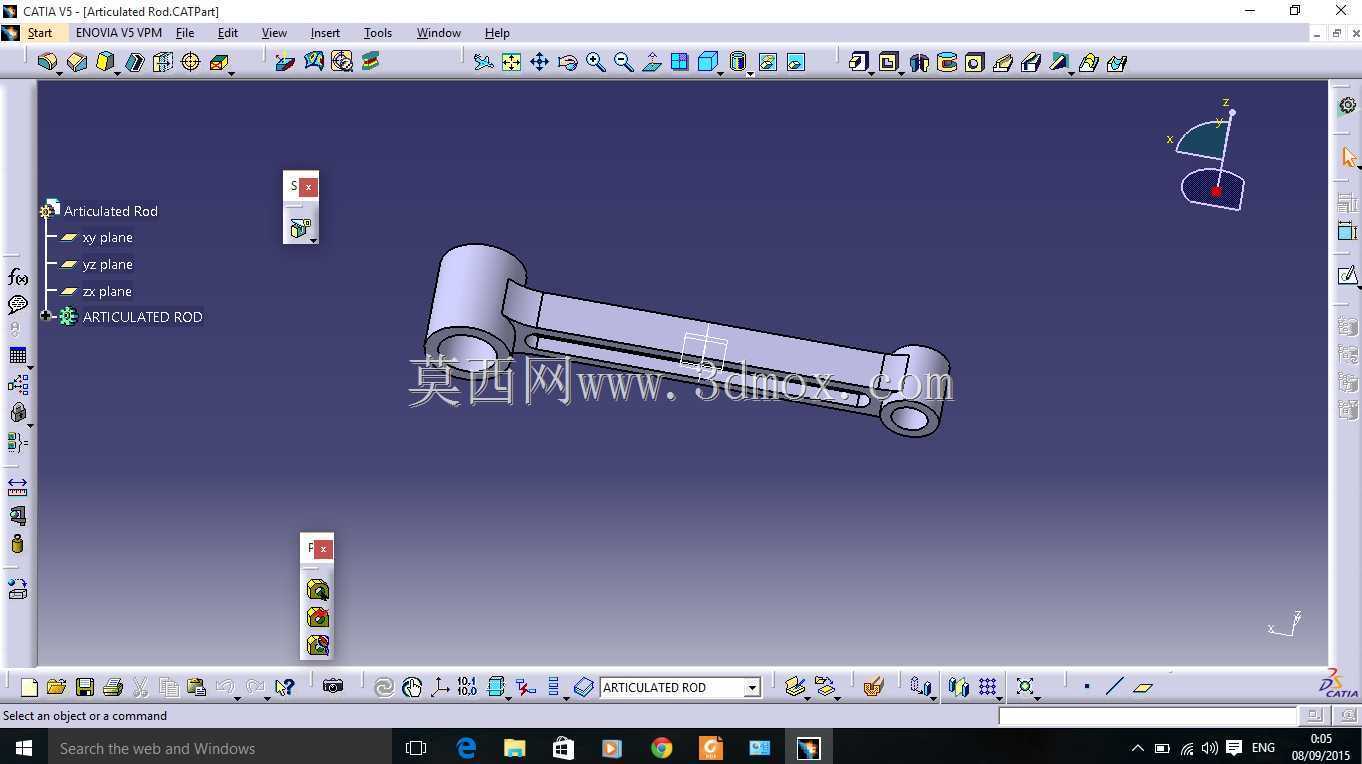Select the xy plane in the tree
This screenshot has width=1362, height=764.
pos(107,237)
